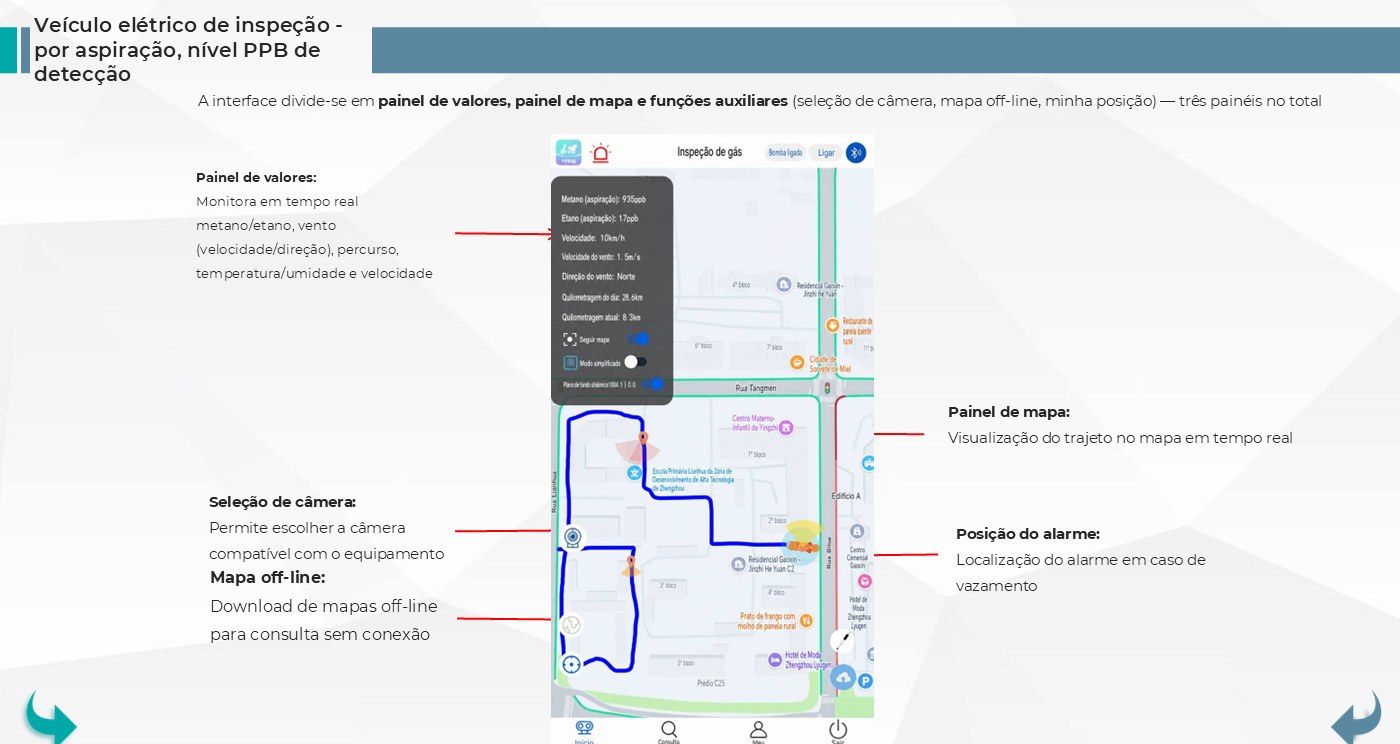The height and width of the screenshot is (744, 1400).
Task: Click the Rua Tangmen street label
Action: [x=755, y=388]
